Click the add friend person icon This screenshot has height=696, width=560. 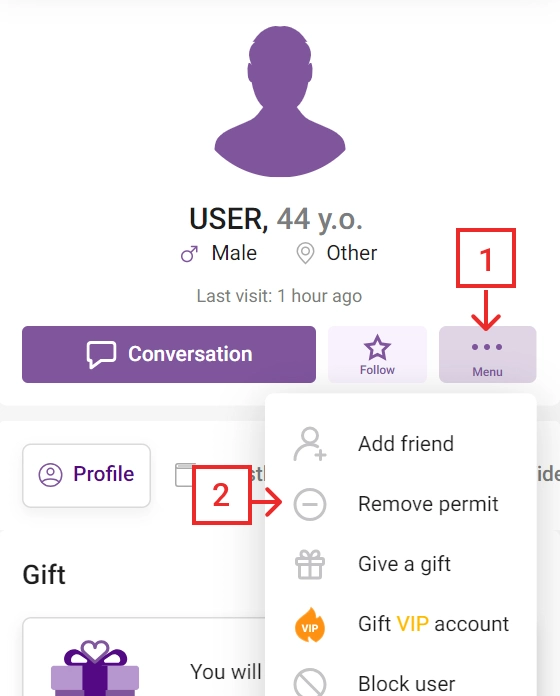click(310, 444)
